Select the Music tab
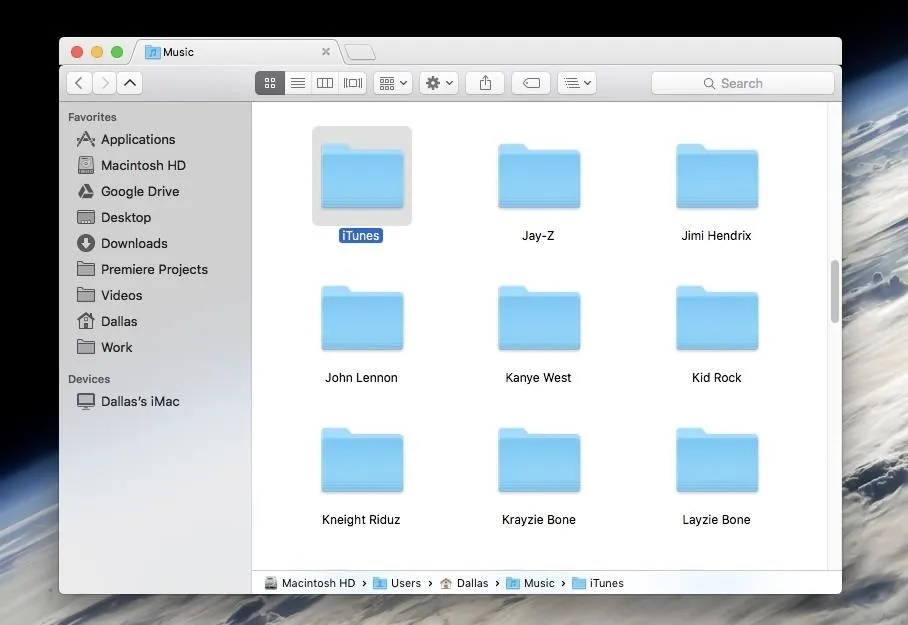 [x=237, y=52]
